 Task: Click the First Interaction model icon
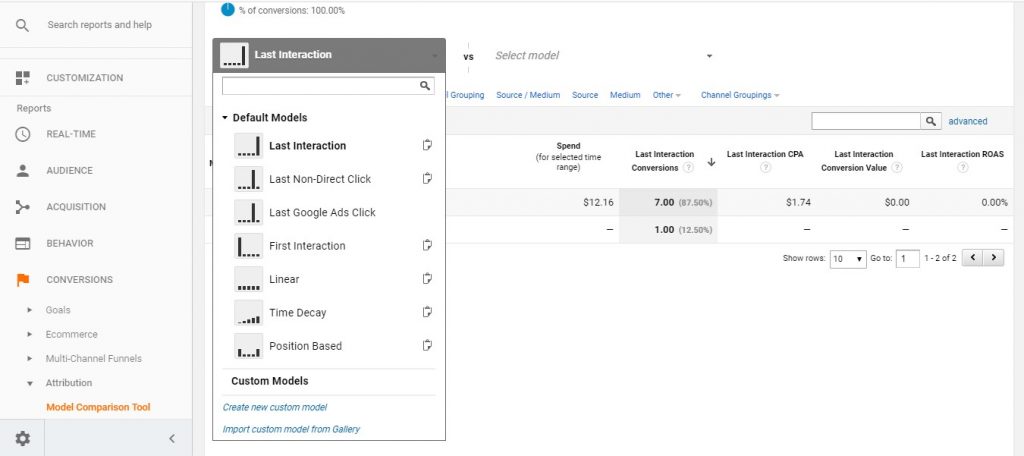[248, 246]
